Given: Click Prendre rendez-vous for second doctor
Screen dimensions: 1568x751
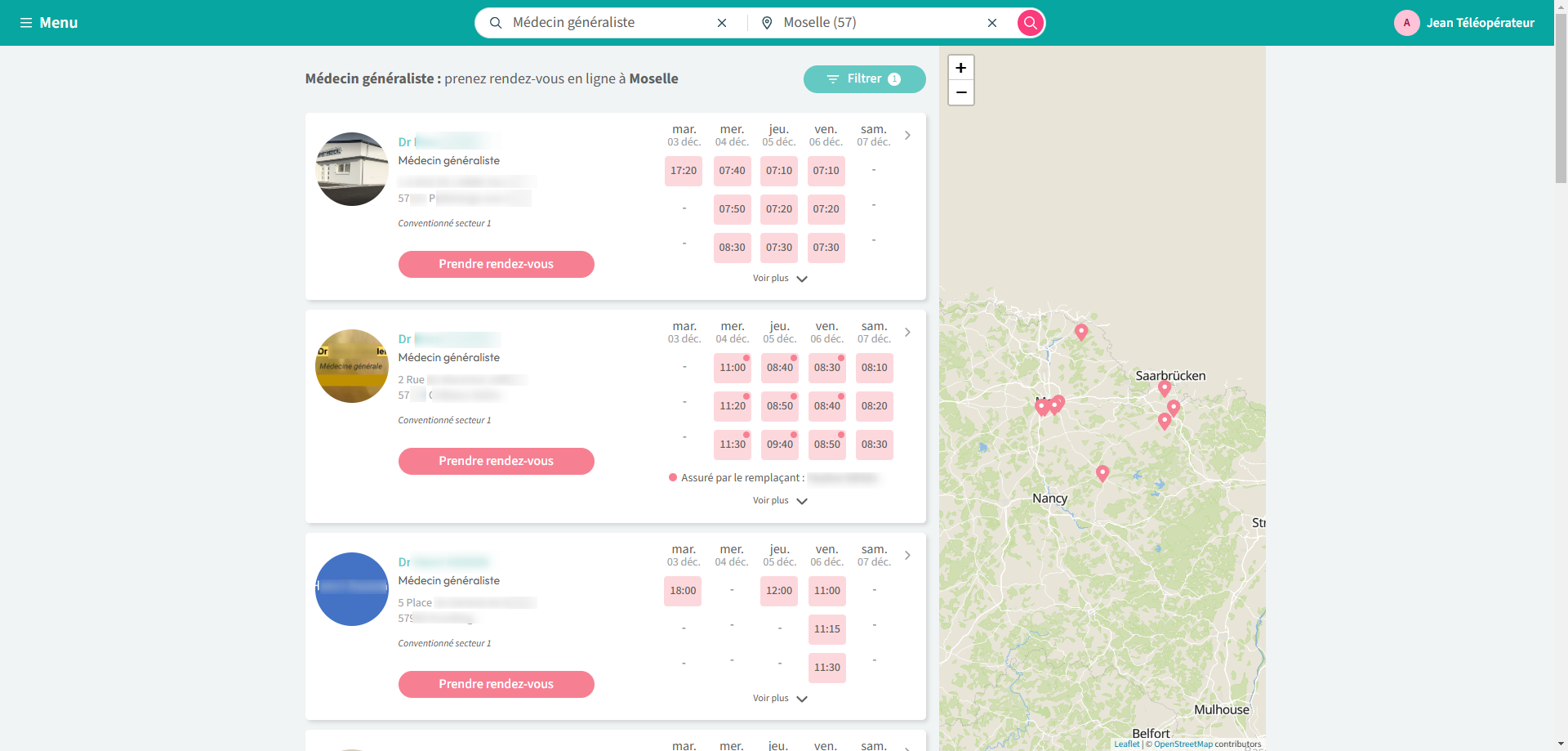Looking at the screenshot, I should click(496, 461).
